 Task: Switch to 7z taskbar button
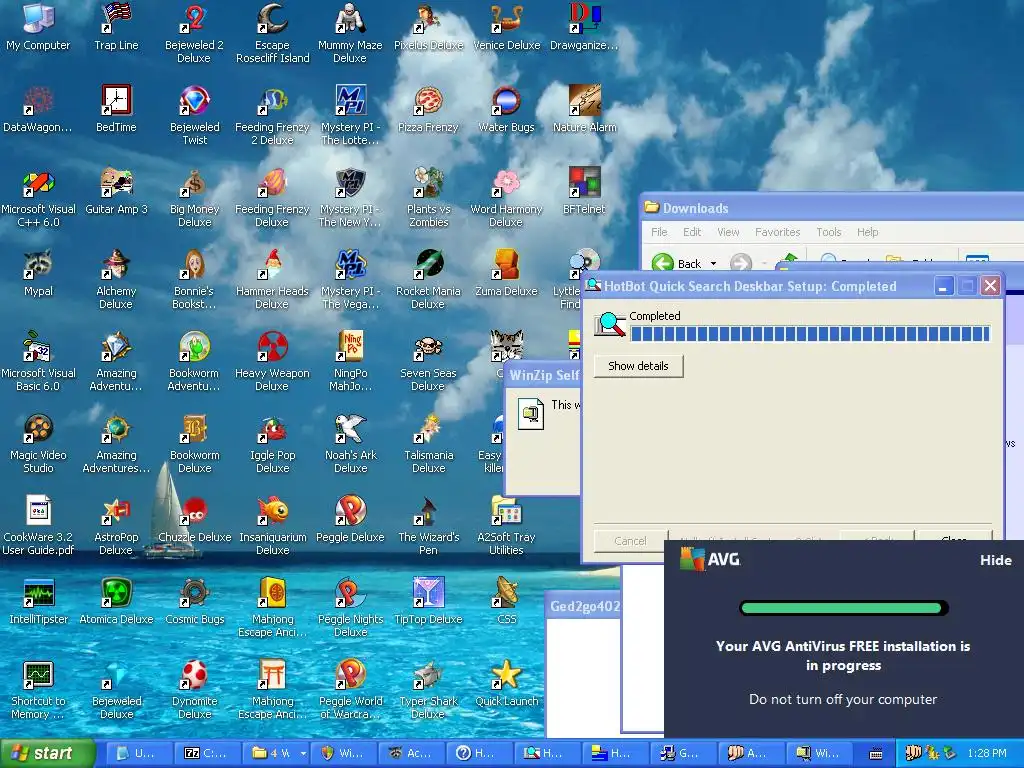tap(208, 753)
